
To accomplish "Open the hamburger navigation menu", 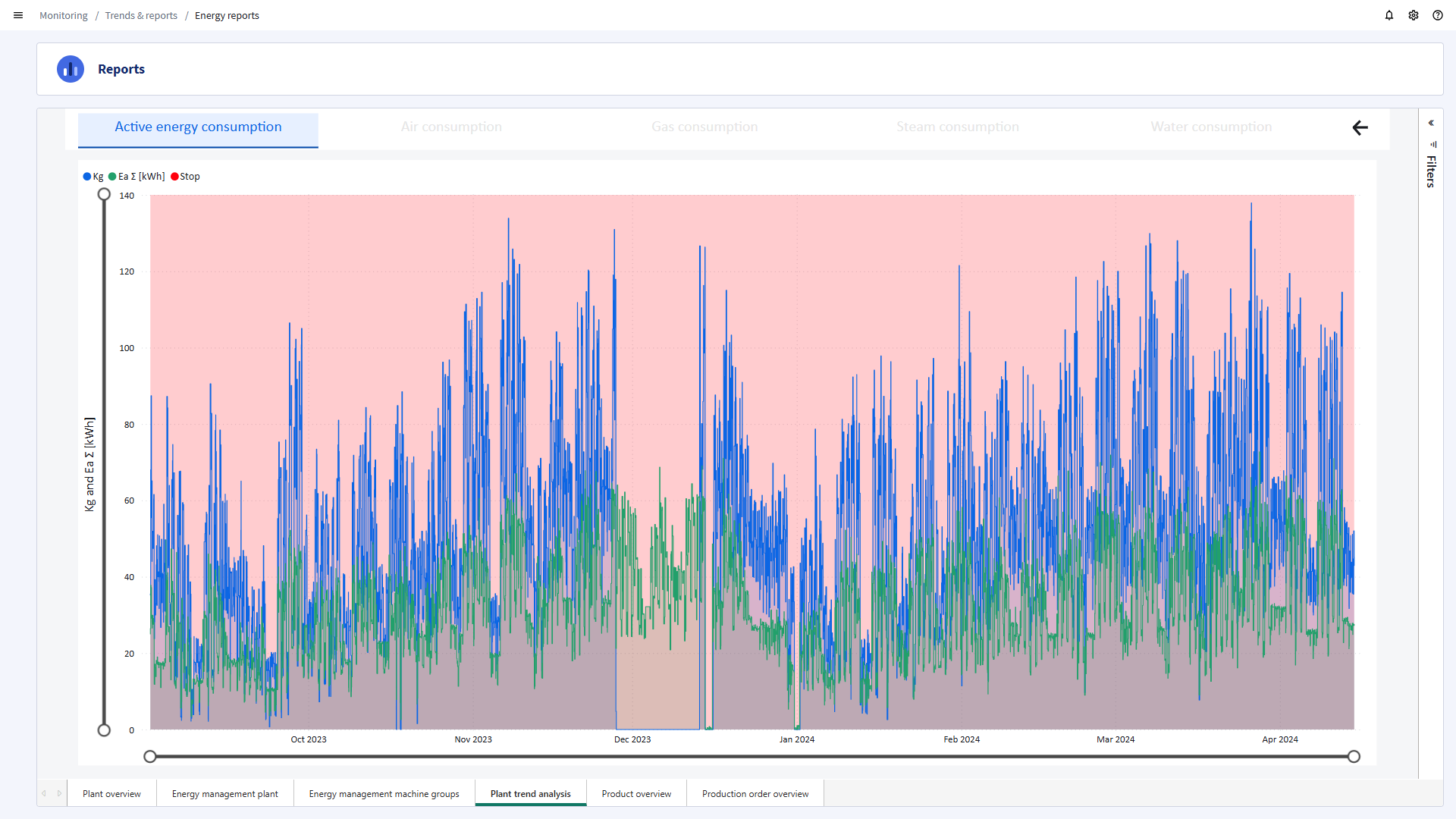I will pos(18,15).
